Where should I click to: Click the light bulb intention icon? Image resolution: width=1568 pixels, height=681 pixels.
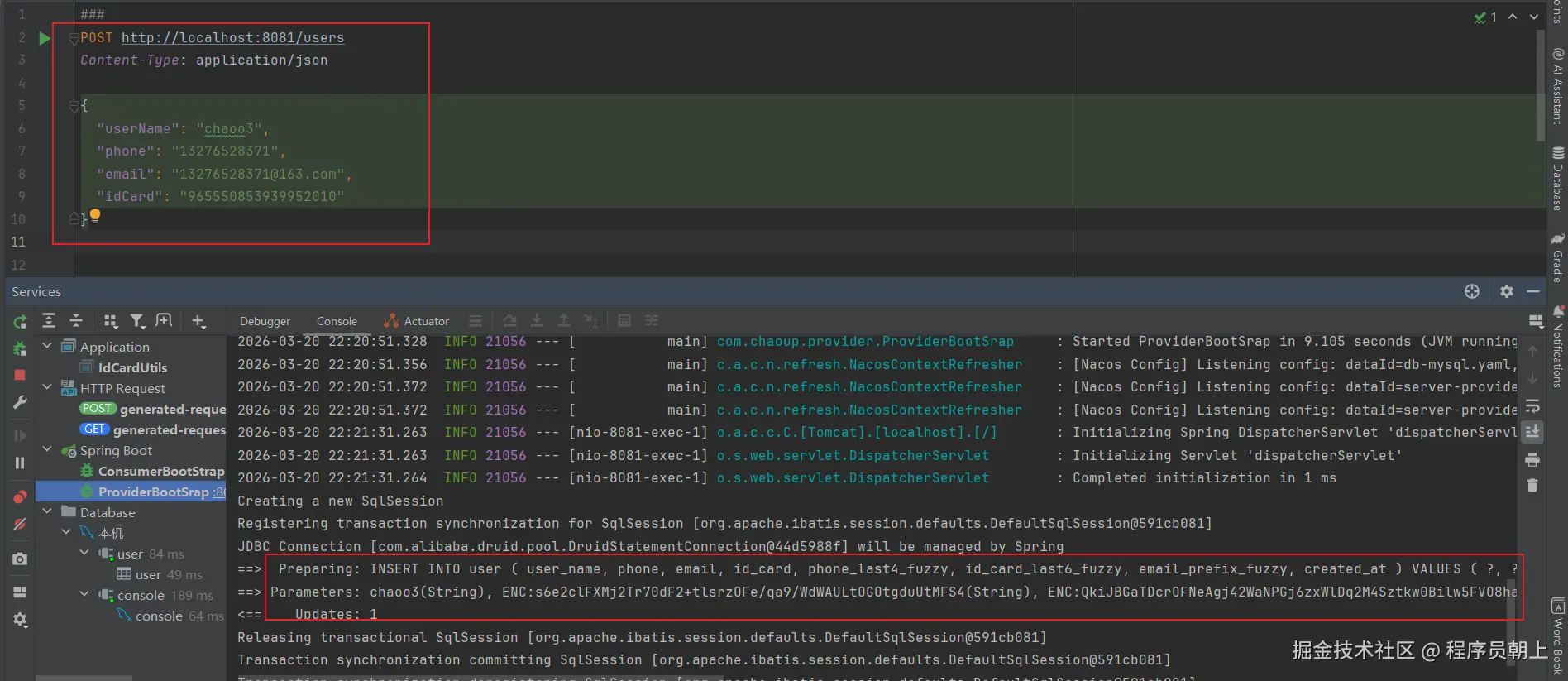pos(95,216)
